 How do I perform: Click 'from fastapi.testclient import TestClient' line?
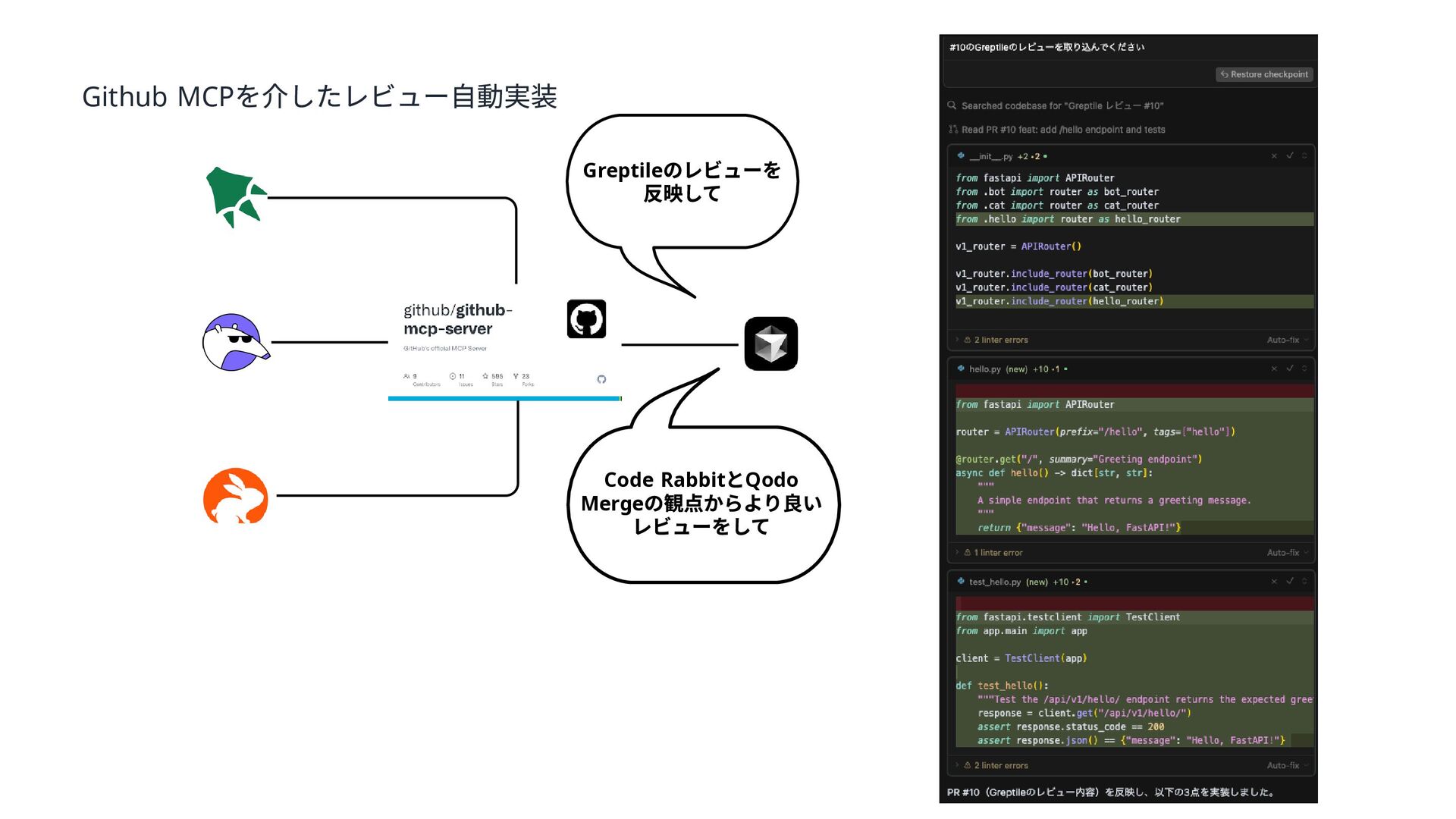1068,617
